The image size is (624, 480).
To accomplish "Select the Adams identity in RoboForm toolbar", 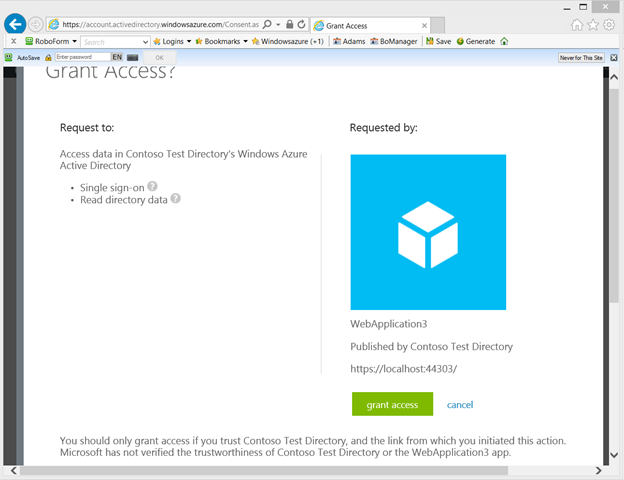I will (x=349, y=41).
